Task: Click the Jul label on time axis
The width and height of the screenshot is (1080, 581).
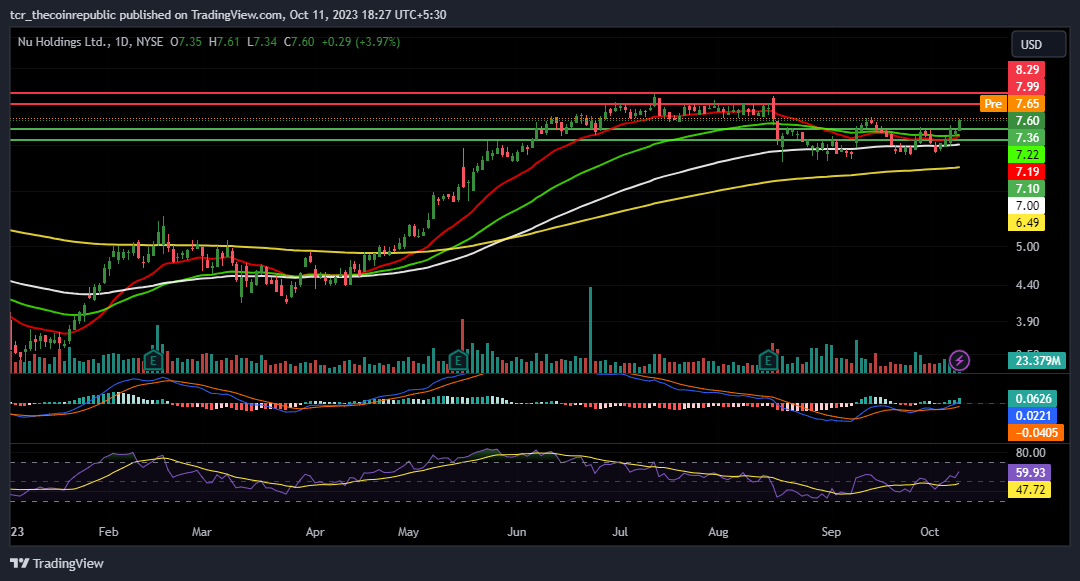Action: (x=620, y=531)
